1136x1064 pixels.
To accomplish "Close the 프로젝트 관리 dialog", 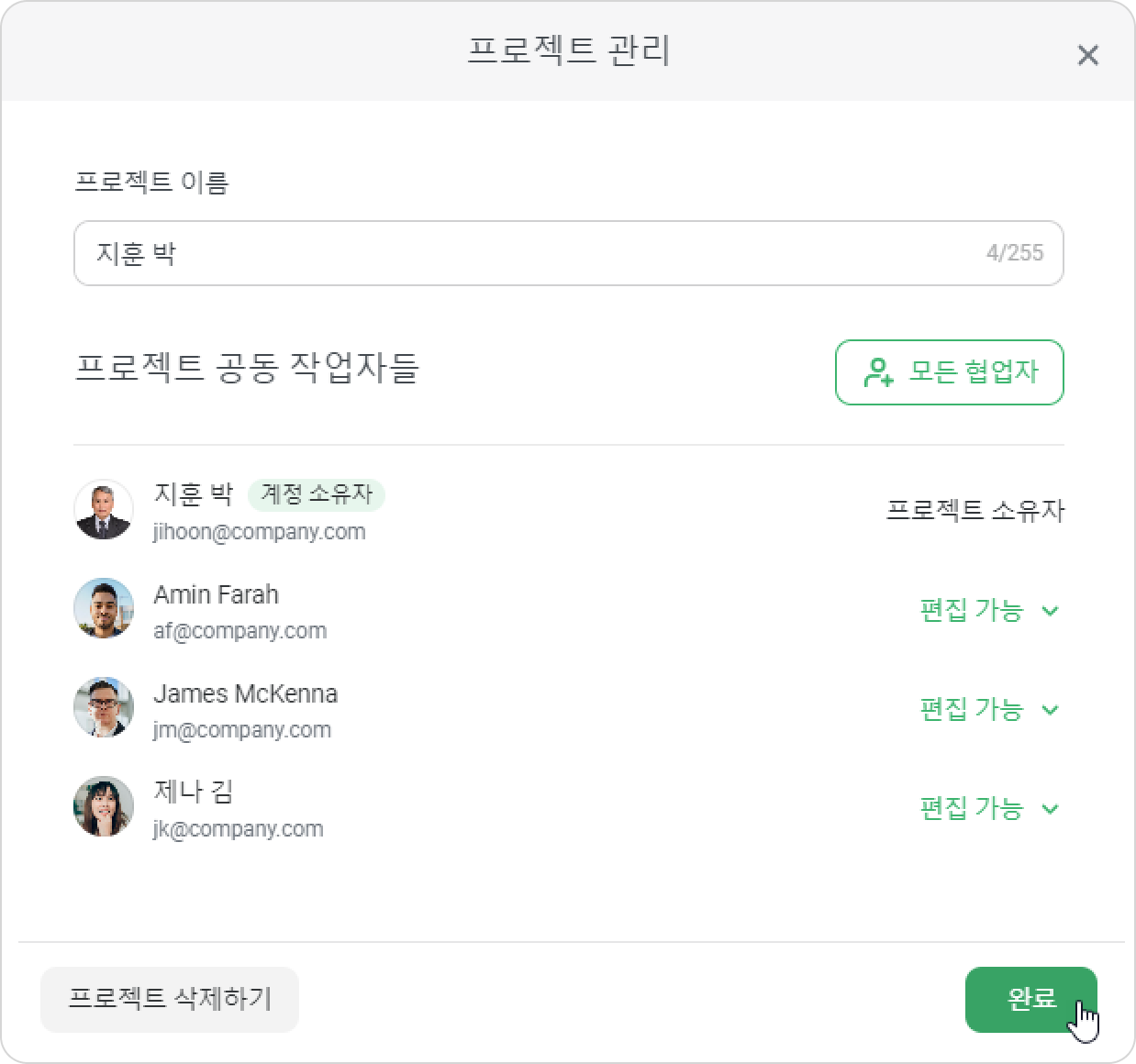I will (x=1087, y=55).
